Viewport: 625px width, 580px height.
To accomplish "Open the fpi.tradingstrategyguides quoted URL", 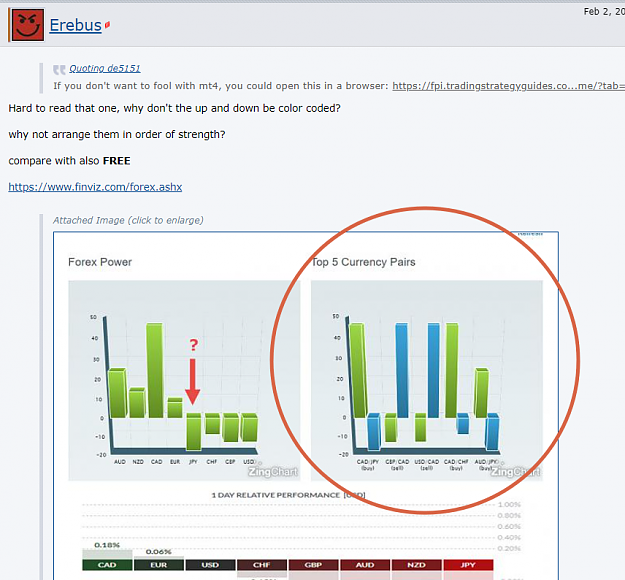I will (x=508, y=86).
